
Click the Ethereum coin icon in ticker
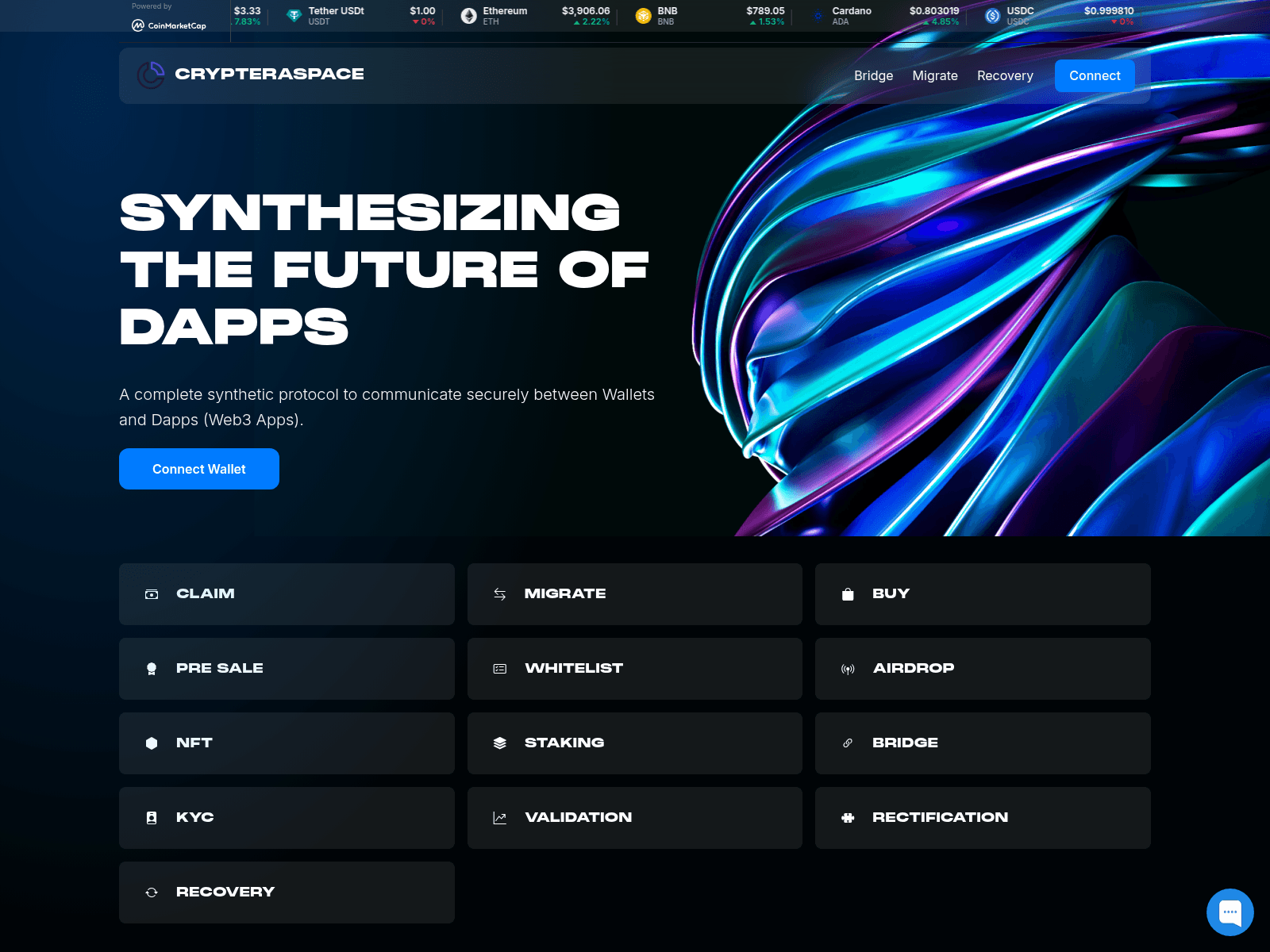469,16
